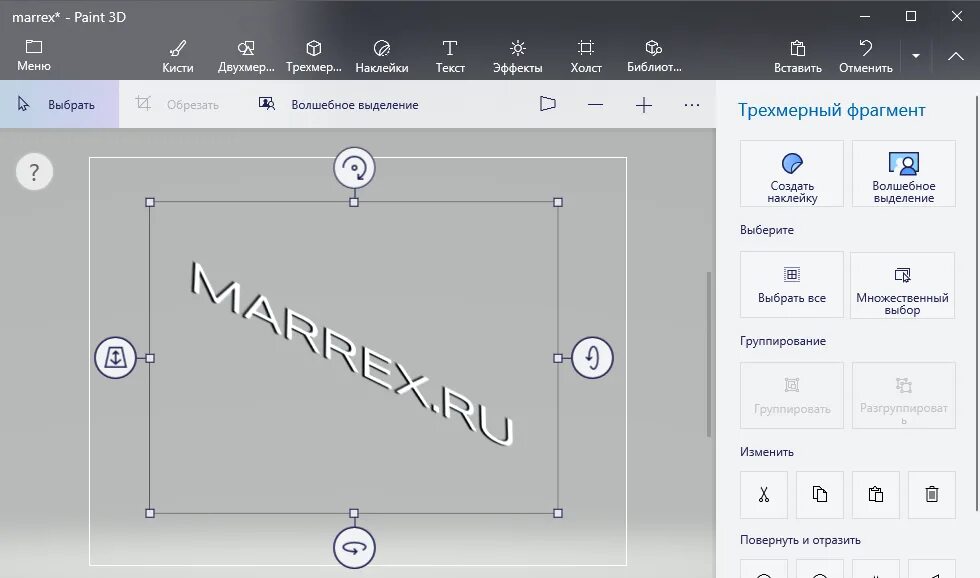Image resolution: width=980 pixels, height=578 pixels.
Task: Click the canvas vertical scrollbar
Action: pos(709,354)
